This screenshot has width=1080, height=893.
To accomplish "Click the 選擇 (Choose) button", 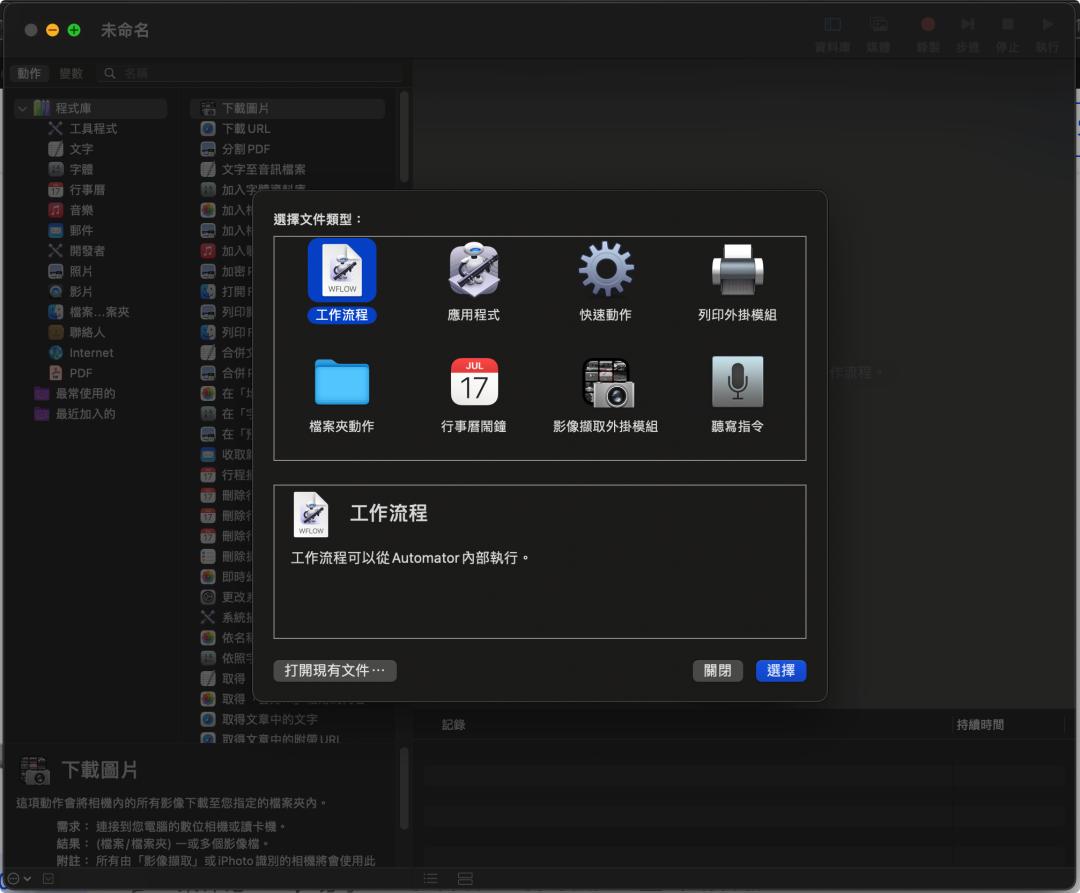I will tap(780, 671).
